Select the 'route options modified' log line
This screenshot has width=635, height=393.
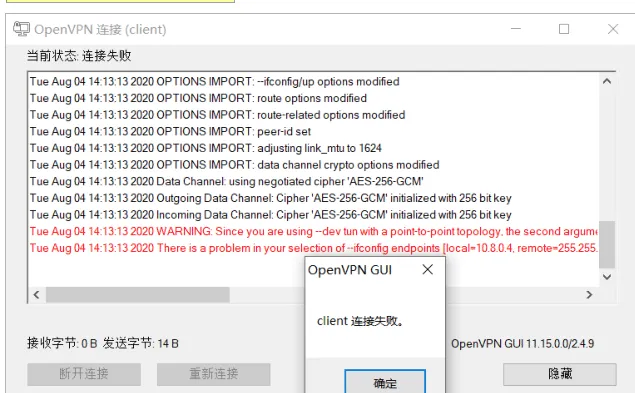coord(198,98)
